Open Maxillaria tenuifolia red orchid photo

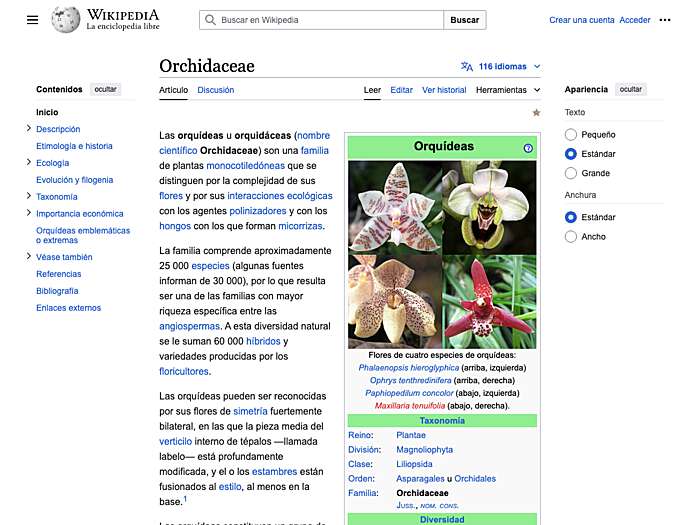pos(489,302)
